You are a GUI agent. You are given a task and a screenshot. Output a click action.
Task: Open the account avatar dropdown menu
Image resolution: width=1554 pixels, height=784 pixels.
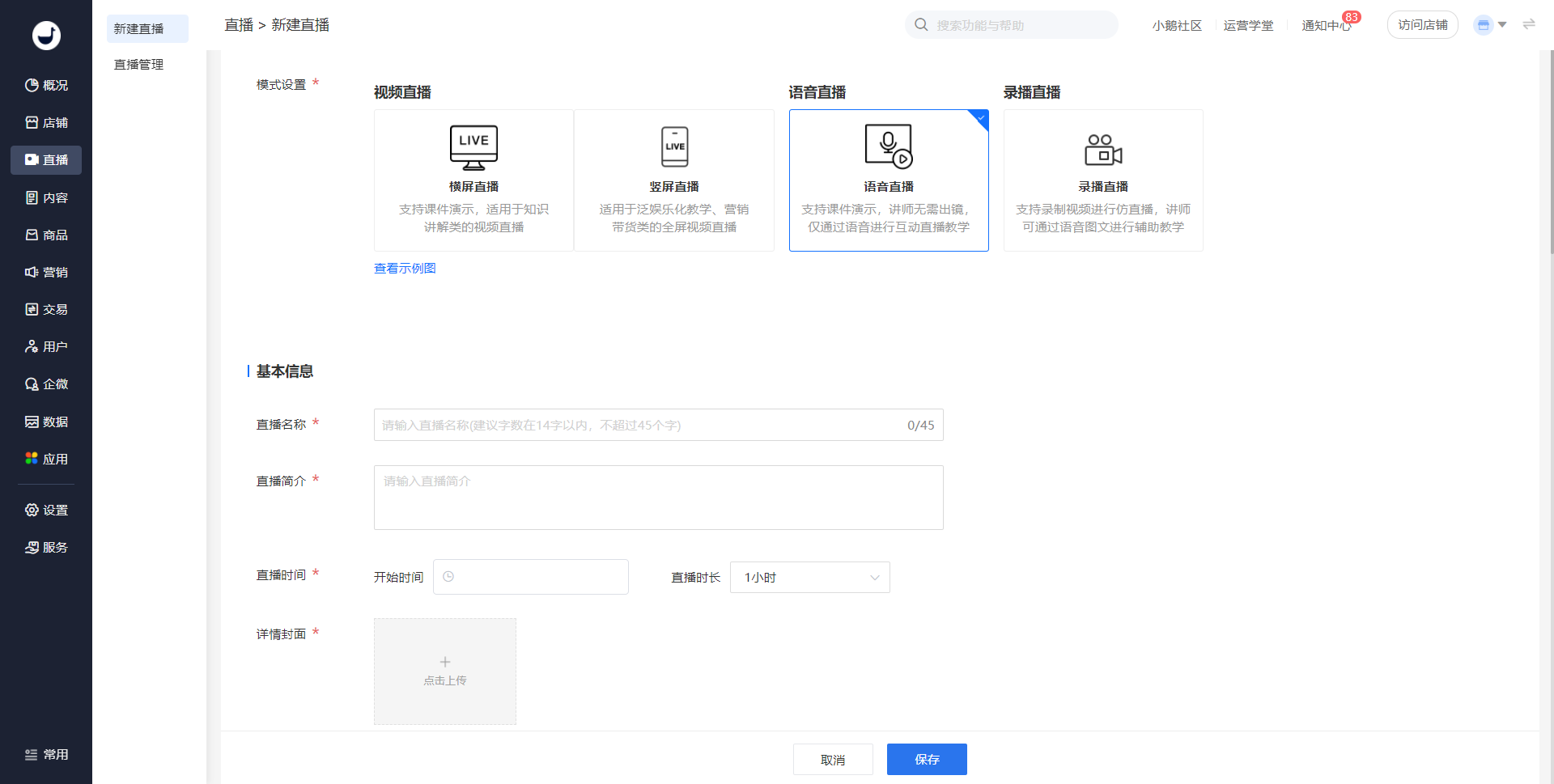click(x=1490, y=25)
